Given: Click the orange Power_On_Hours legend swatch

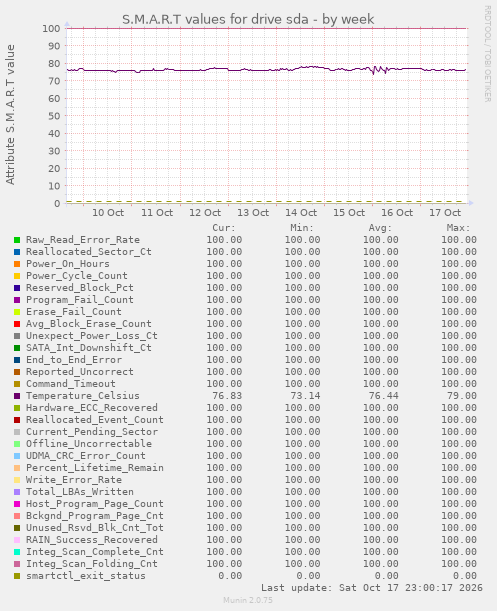Looking at the screenshot, I should coord(17,264).
